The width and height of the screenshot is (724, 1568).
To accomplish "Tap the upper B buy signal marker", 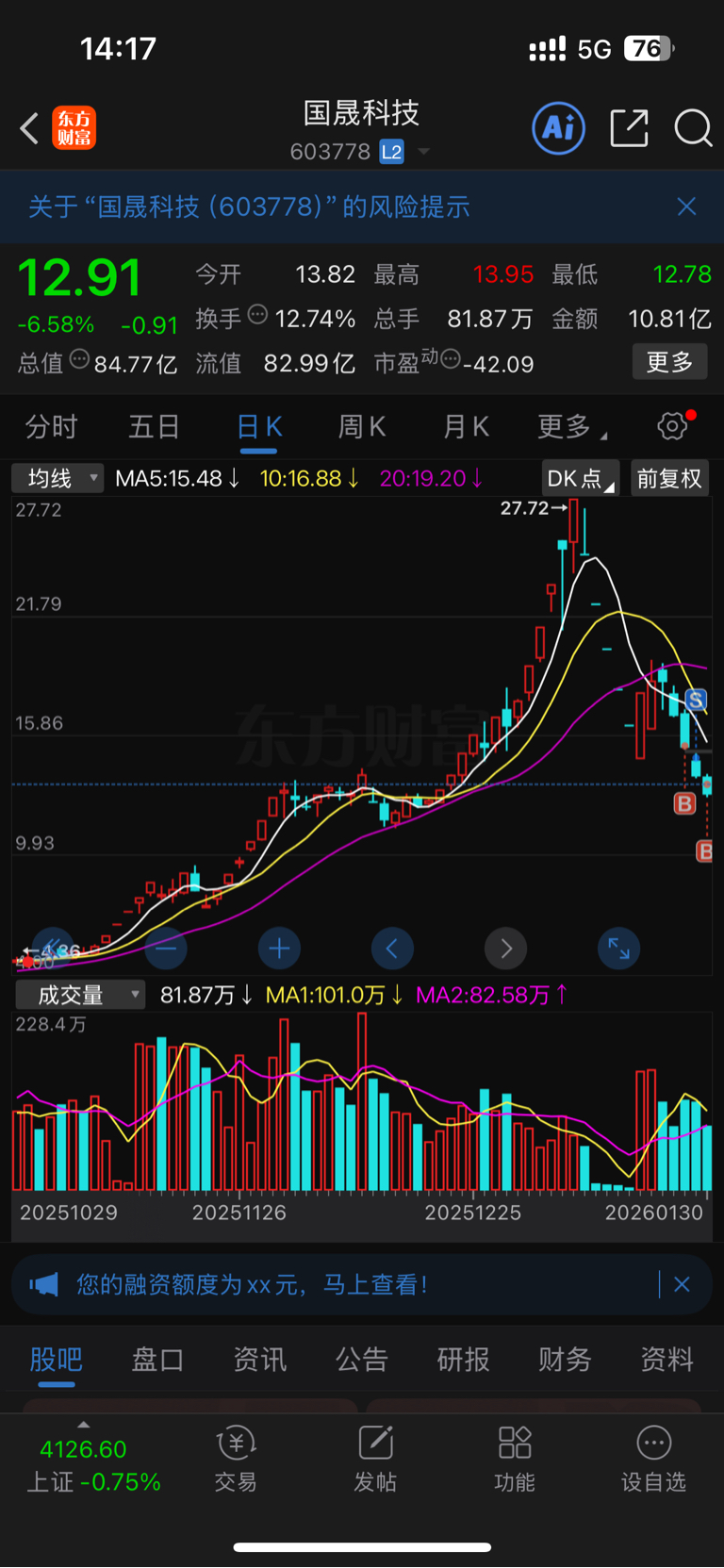I will click(x=684, y=804).
